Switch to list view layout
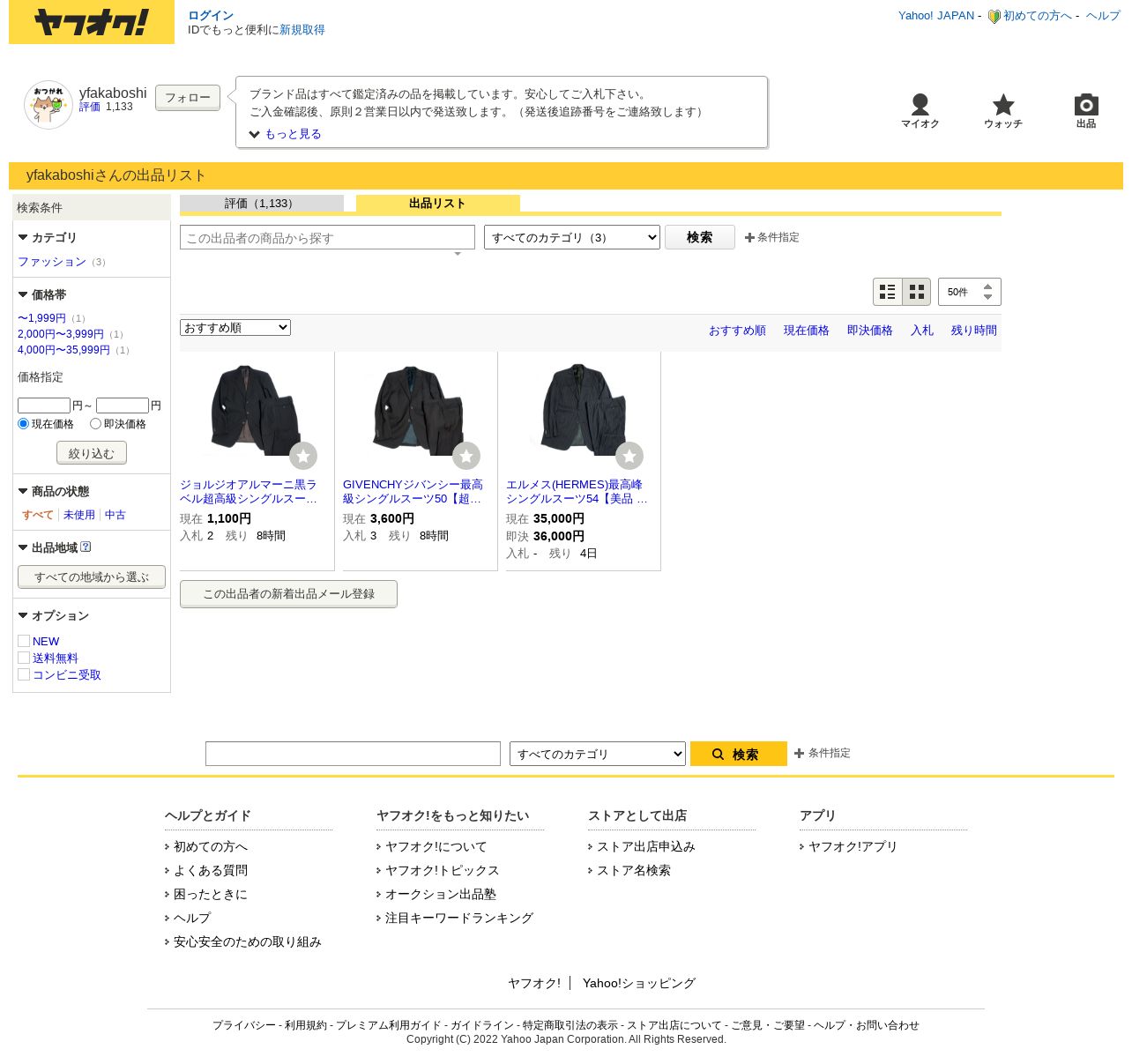The height and width of the screenshot is (1064, 1132). pos(888,292)
